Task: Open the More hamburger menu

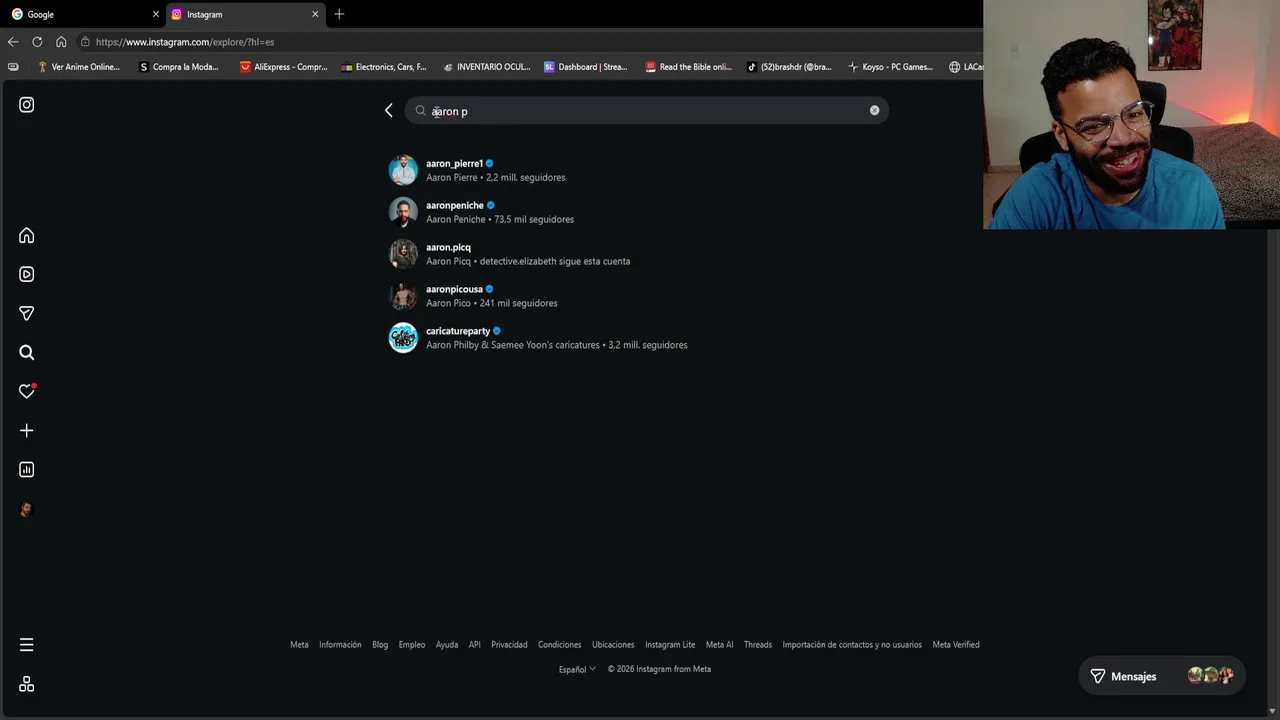Action: coord(27,645)
